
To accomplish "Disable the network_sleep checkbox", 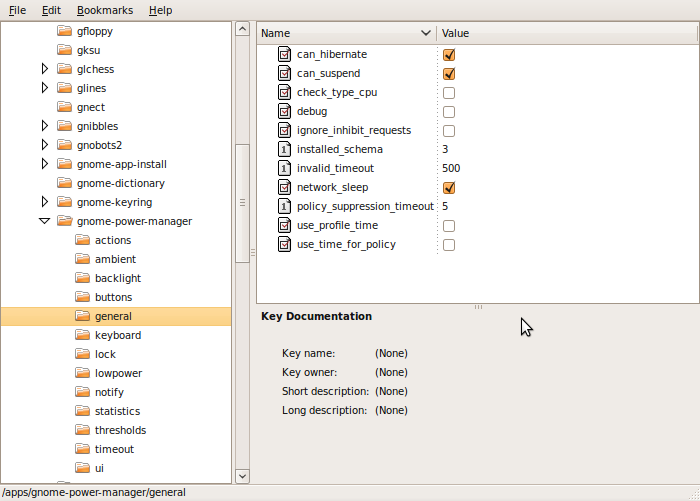I will pos(449,188).
